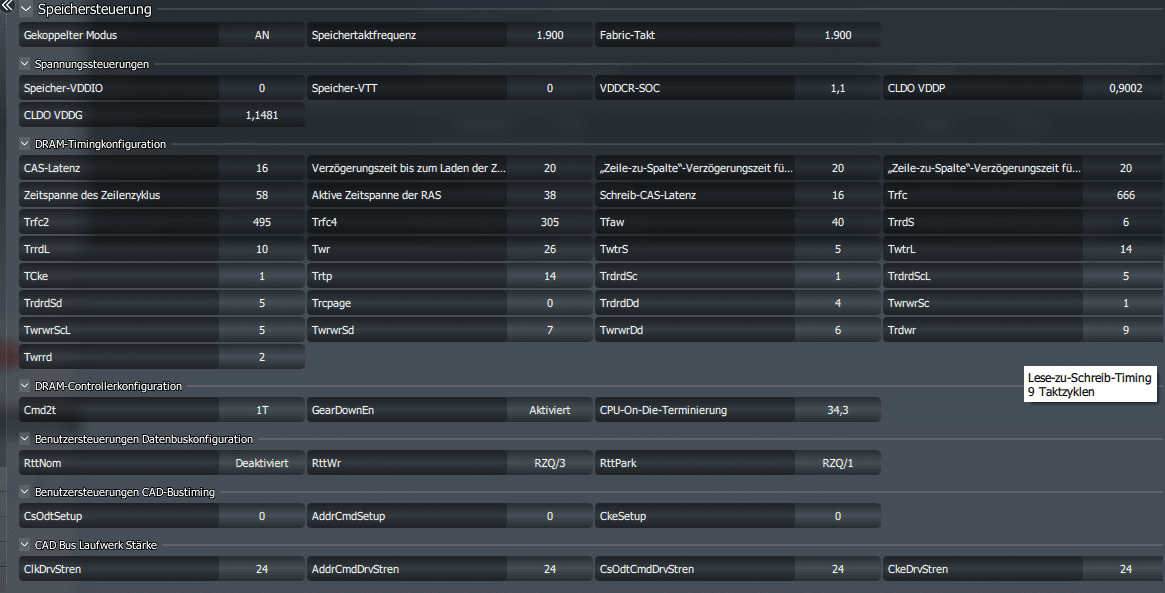Click the ClkDrvStren value 24
The height and width of the screenshot is (593, 1165).
click(x=262, y=569)
